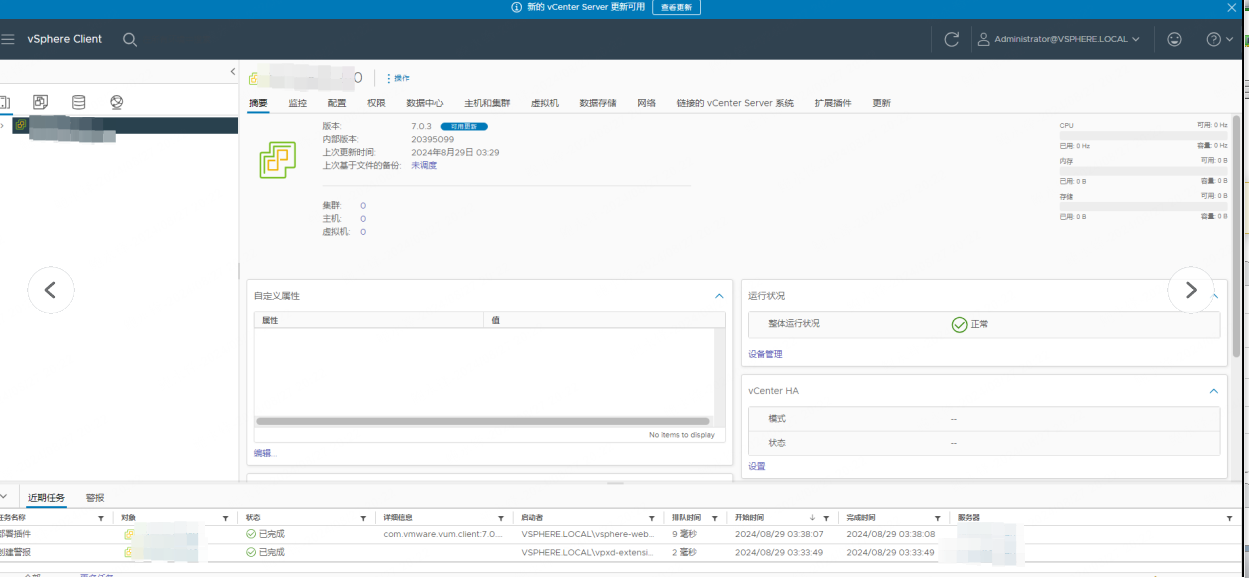Open the 虚拟机 tab
1249x578 pixels.
545,103
